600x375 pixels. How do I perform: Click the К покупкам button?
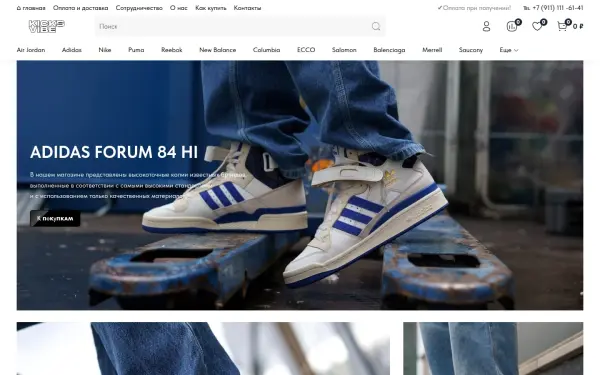(55, 218)
